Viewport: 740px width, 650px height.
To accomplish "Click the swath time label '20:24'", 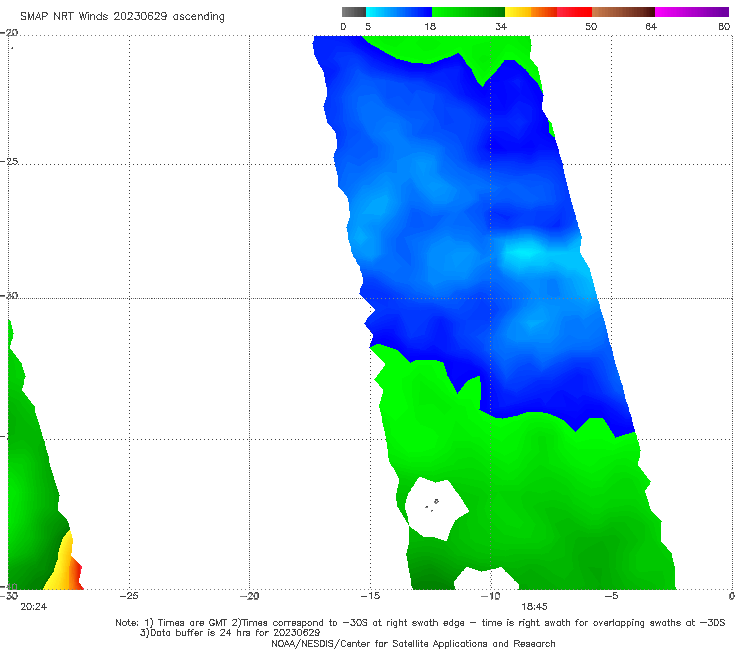I will pos(34,607).
